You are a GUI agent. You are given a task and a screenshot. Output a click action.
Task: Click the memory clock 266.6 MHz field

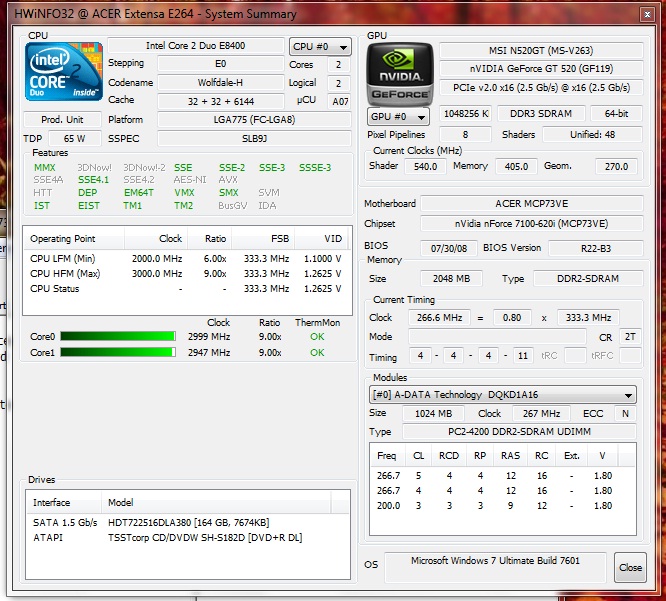440,317
